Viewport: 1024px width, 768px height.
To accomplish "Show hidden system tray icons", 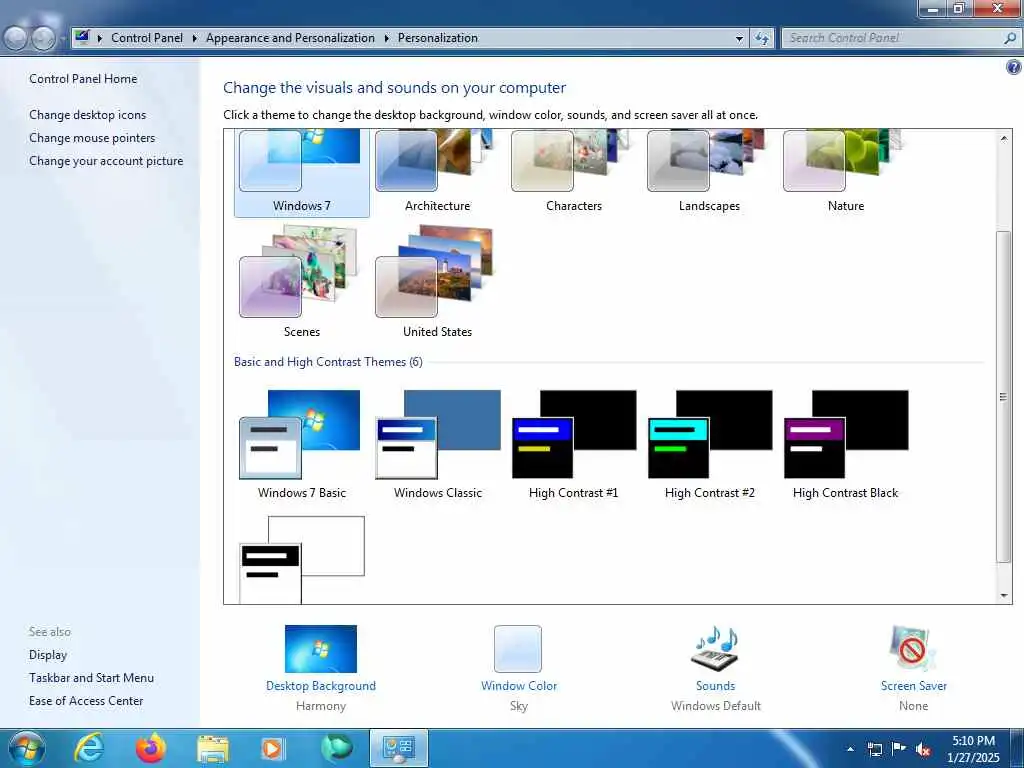I will click(850, 749).
